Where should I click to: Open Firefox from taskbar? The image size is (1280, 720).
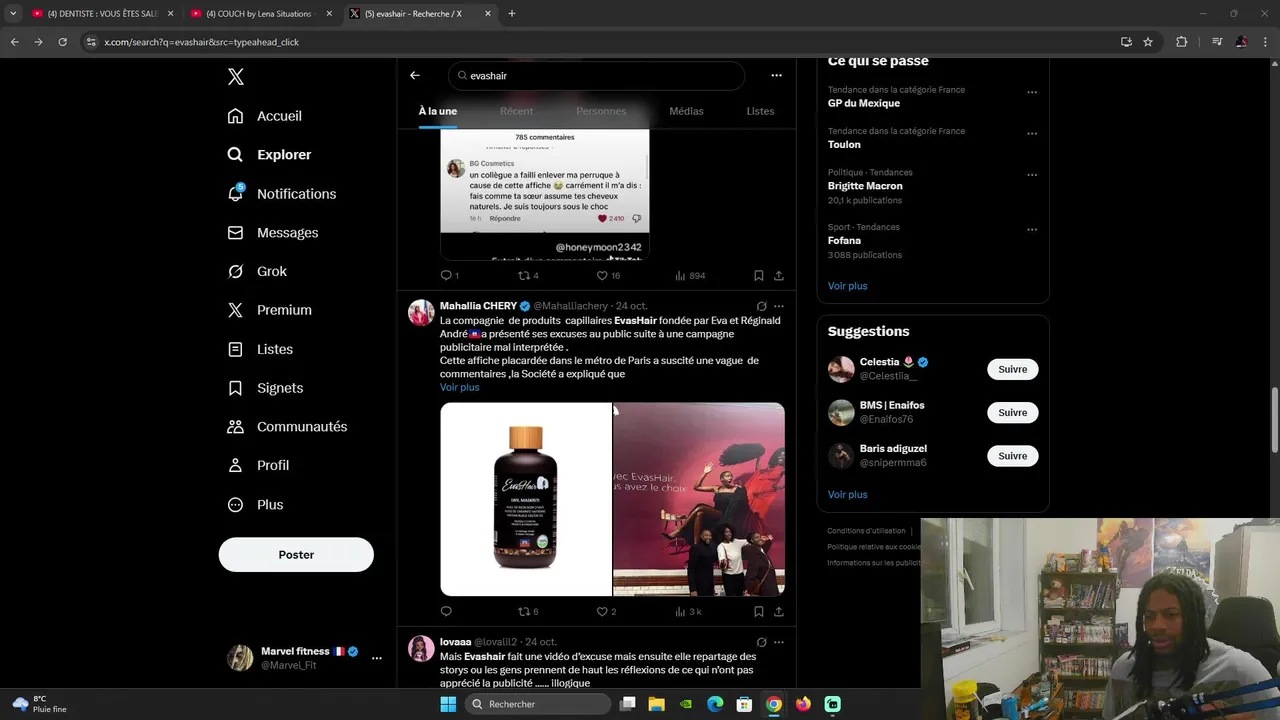(803, 704)
